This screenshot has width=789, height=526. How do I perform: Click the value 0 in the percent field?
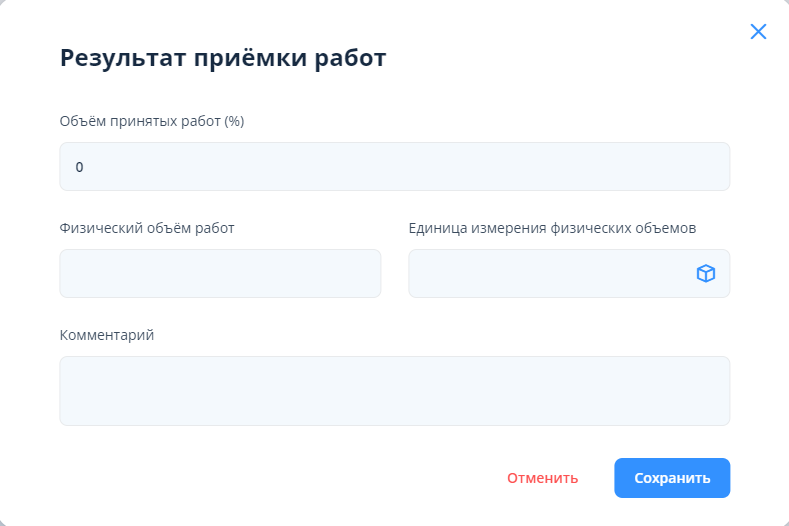click(x=80, y=167)
